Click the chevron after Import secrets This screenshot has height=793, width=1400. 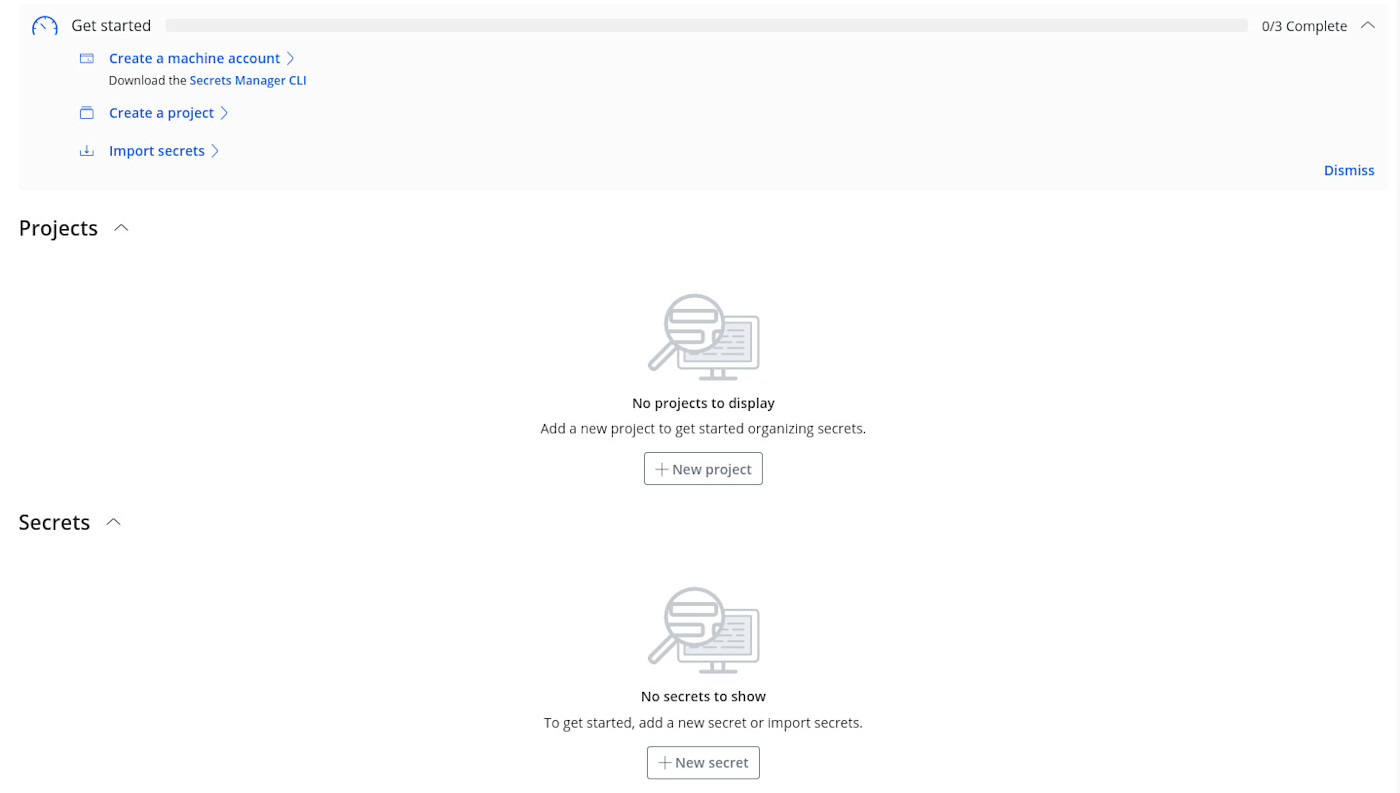pyautogui.click(x=216, y=150)
